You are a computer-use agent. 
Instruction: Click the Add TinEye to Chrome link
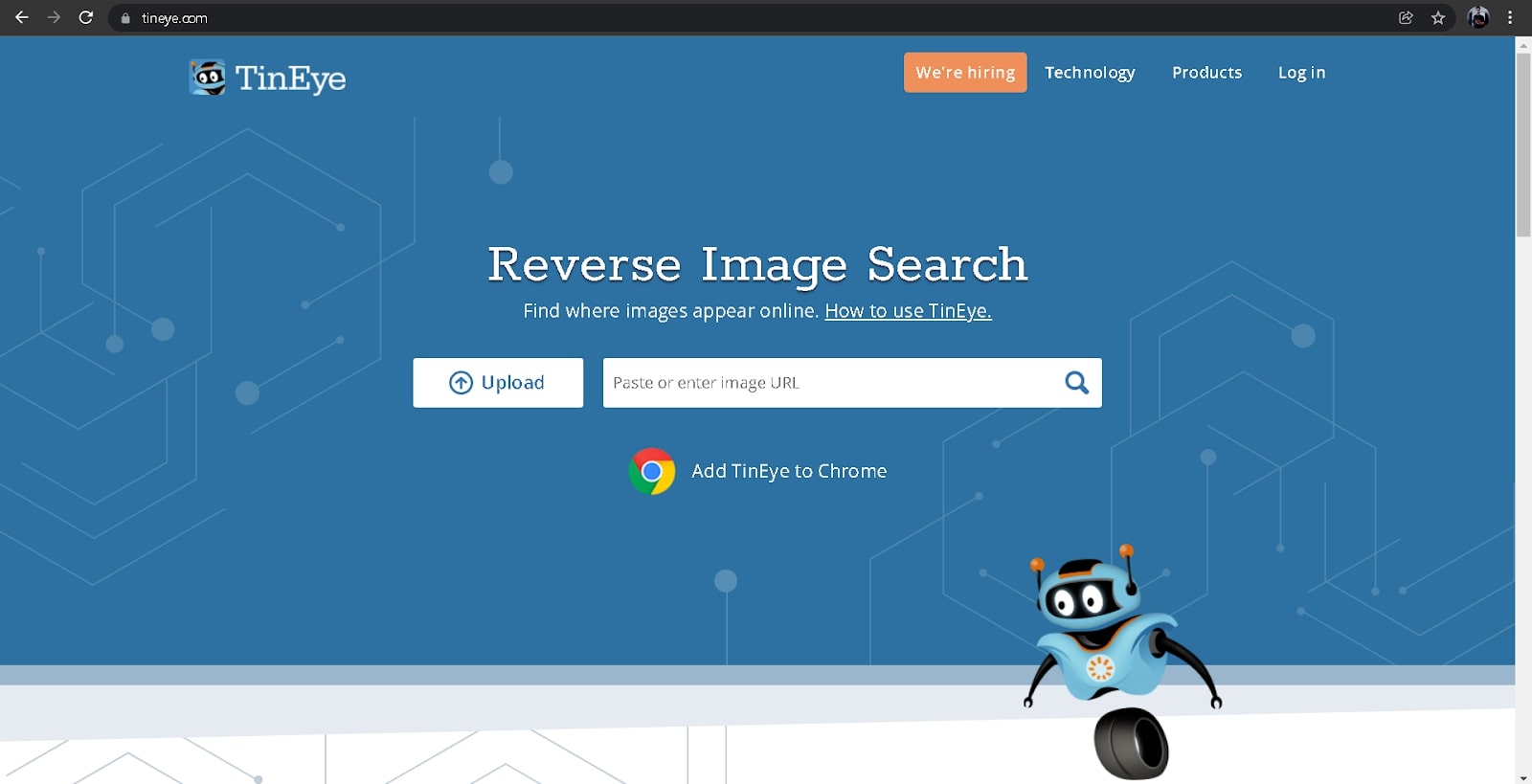coord(789,471)
